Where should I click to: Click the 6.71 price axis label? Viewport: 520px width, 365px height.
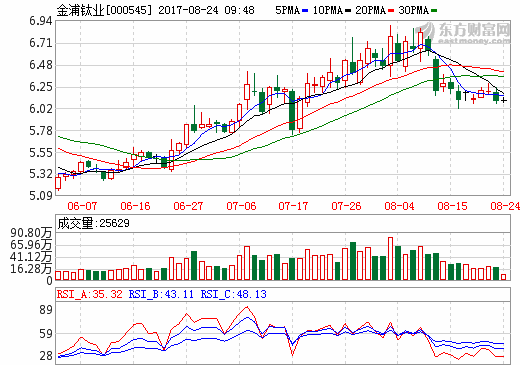(x=41, y=43)
